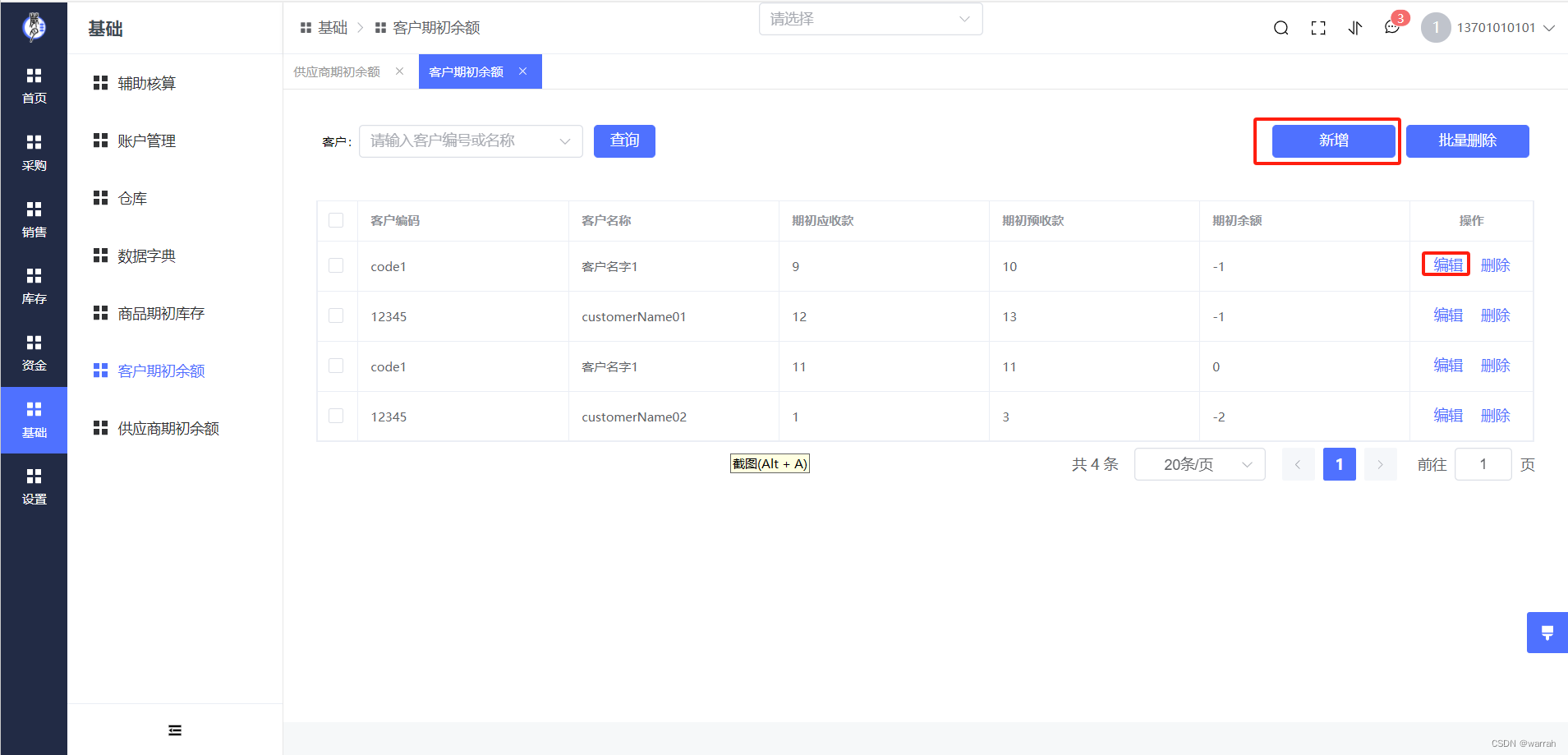
Task: Click the app logo in the sidebar
Action: pyautogui.click(x=34, y=27)
